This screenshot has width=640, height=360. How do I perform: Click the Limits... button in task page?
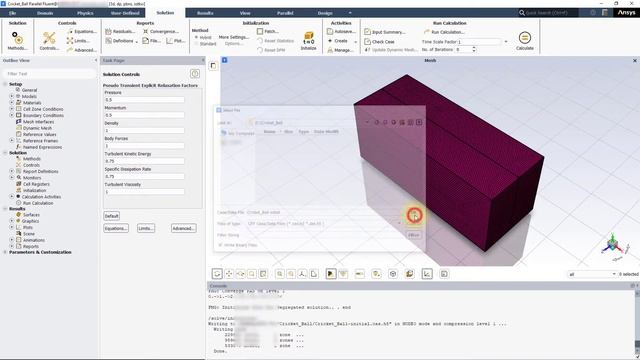[146, 228]
